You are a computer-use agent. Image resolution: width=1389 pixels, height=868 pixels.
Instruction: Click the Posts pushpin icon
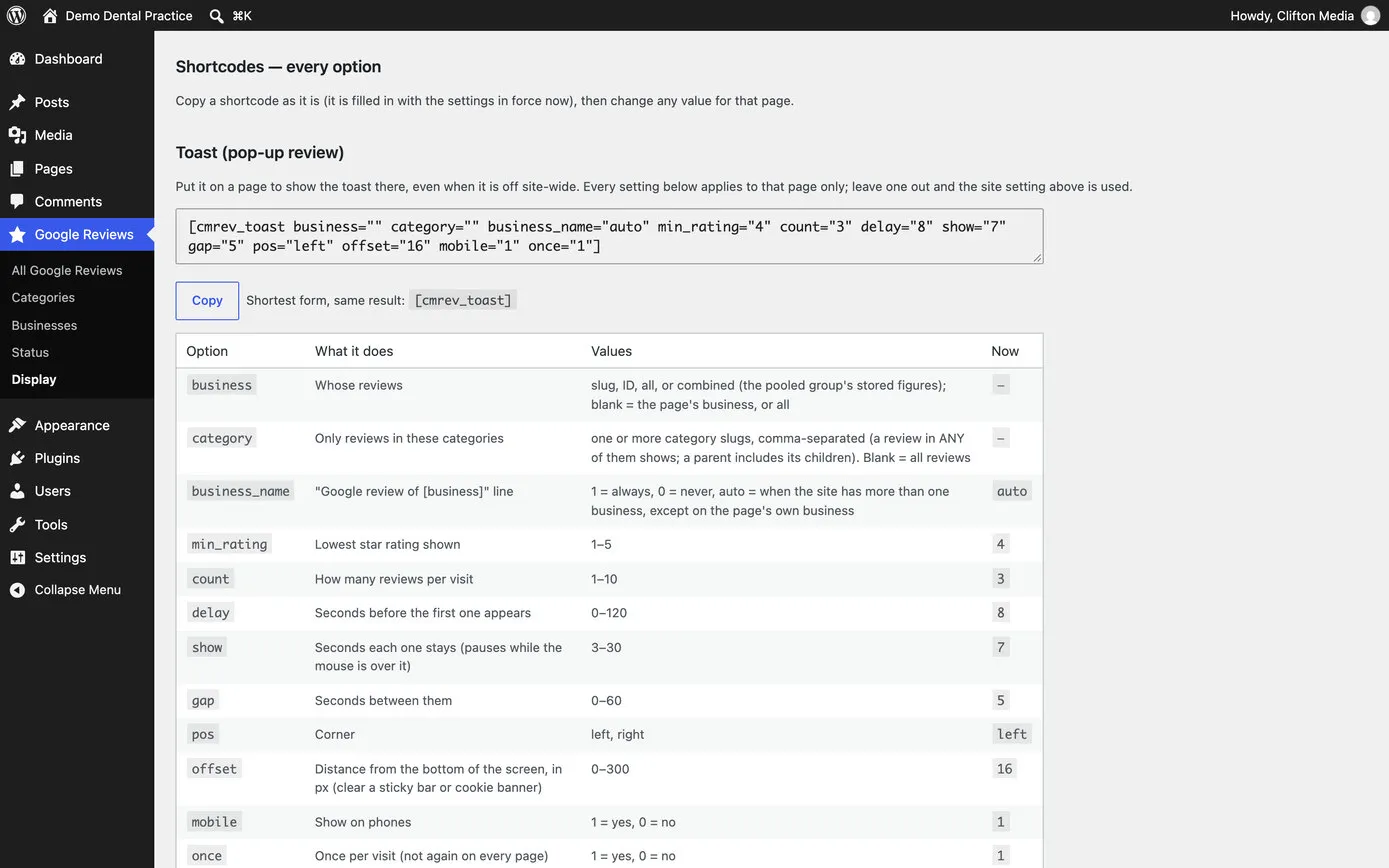click(x=17, y=102)
